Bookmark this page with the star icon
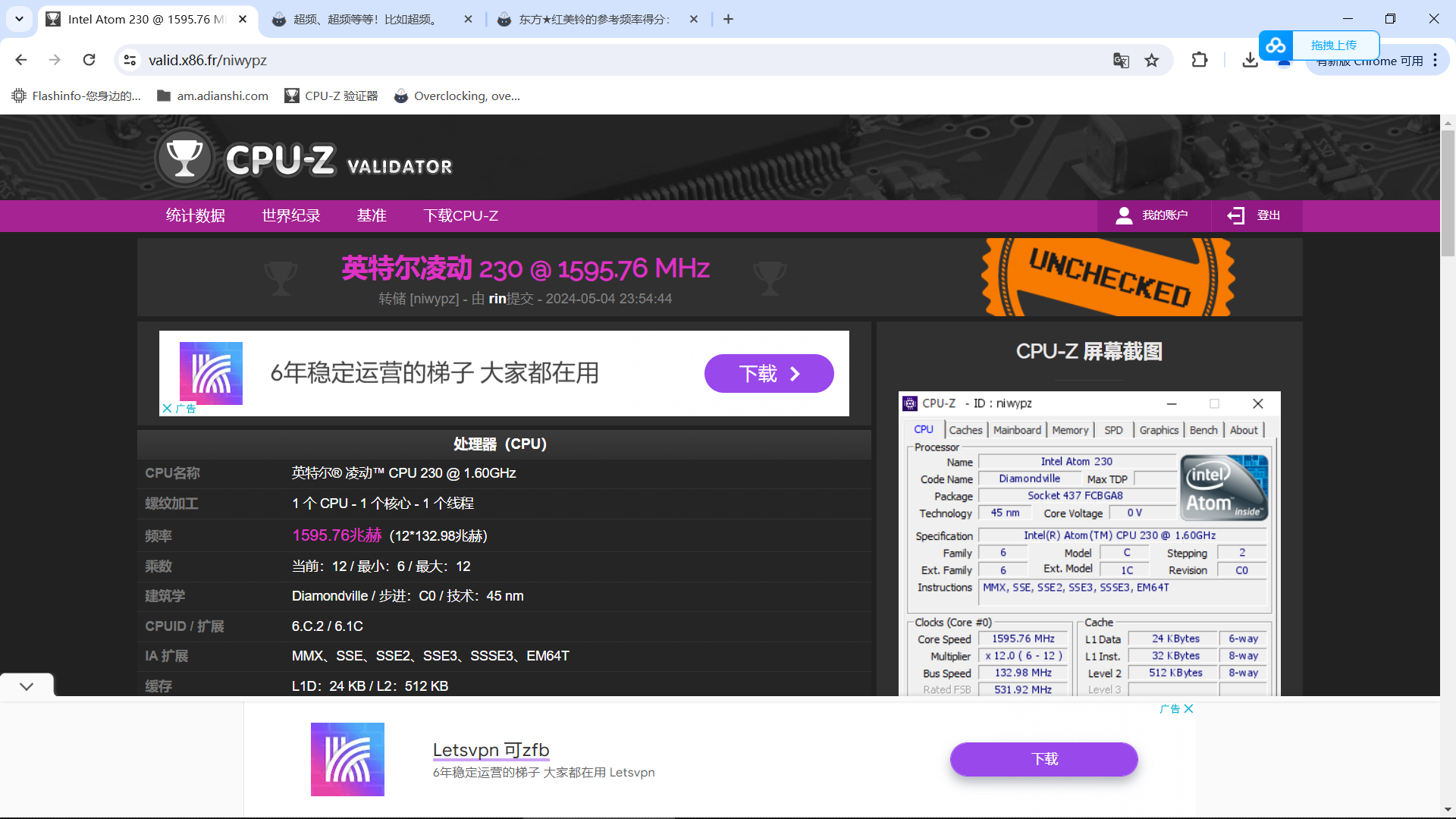Viewport: 1456px width, 819px height. [1152, 60]
